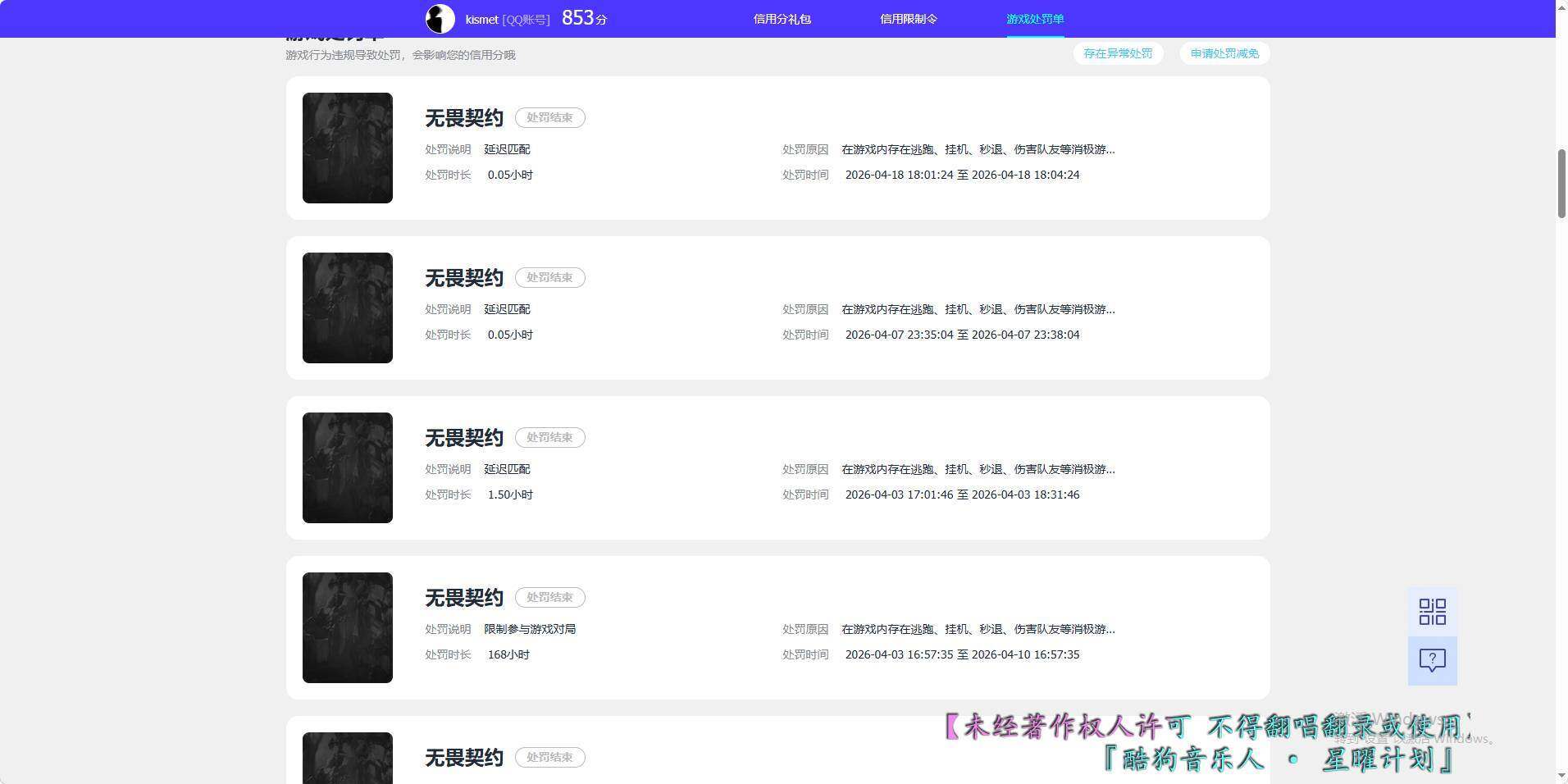Expand the truncated 处罚原因 text on the first card
1568x784 pixels.
[977, 149]
